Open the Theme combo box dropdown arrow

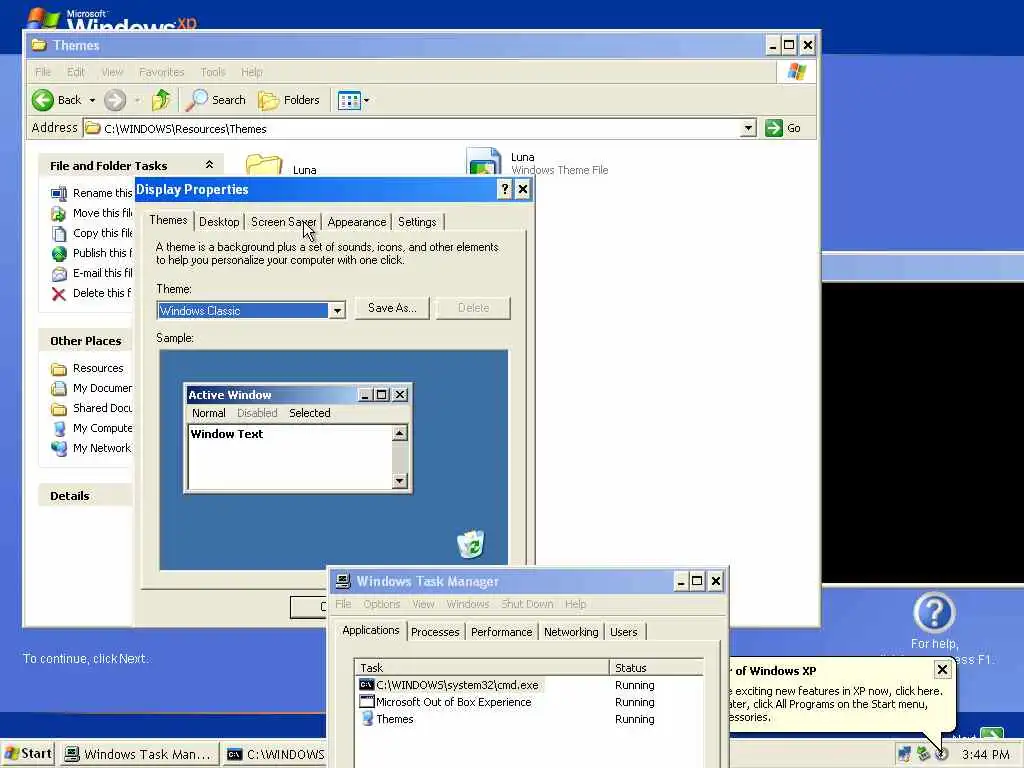(337, 311)
